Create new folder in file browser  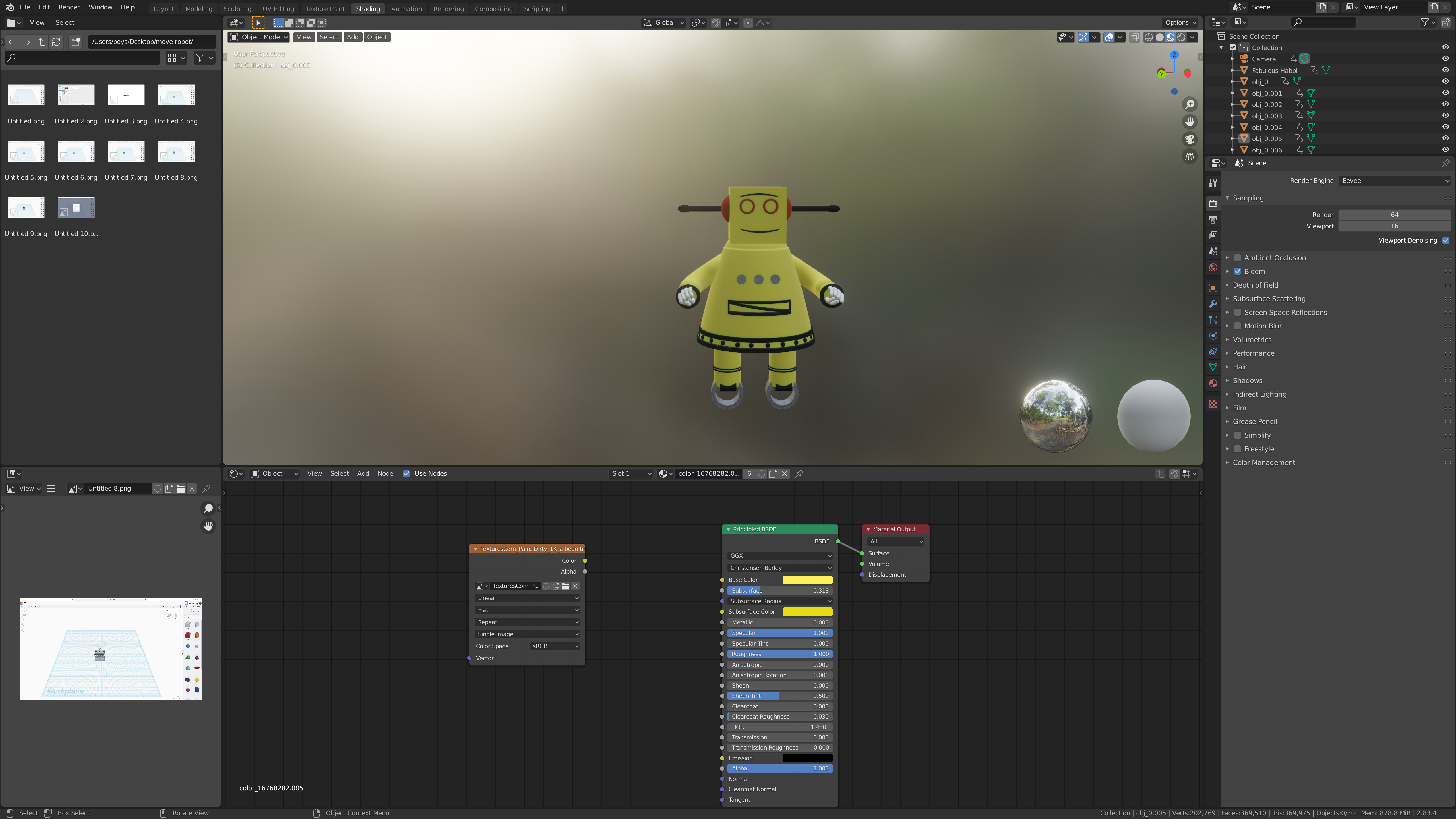[76, 42]
